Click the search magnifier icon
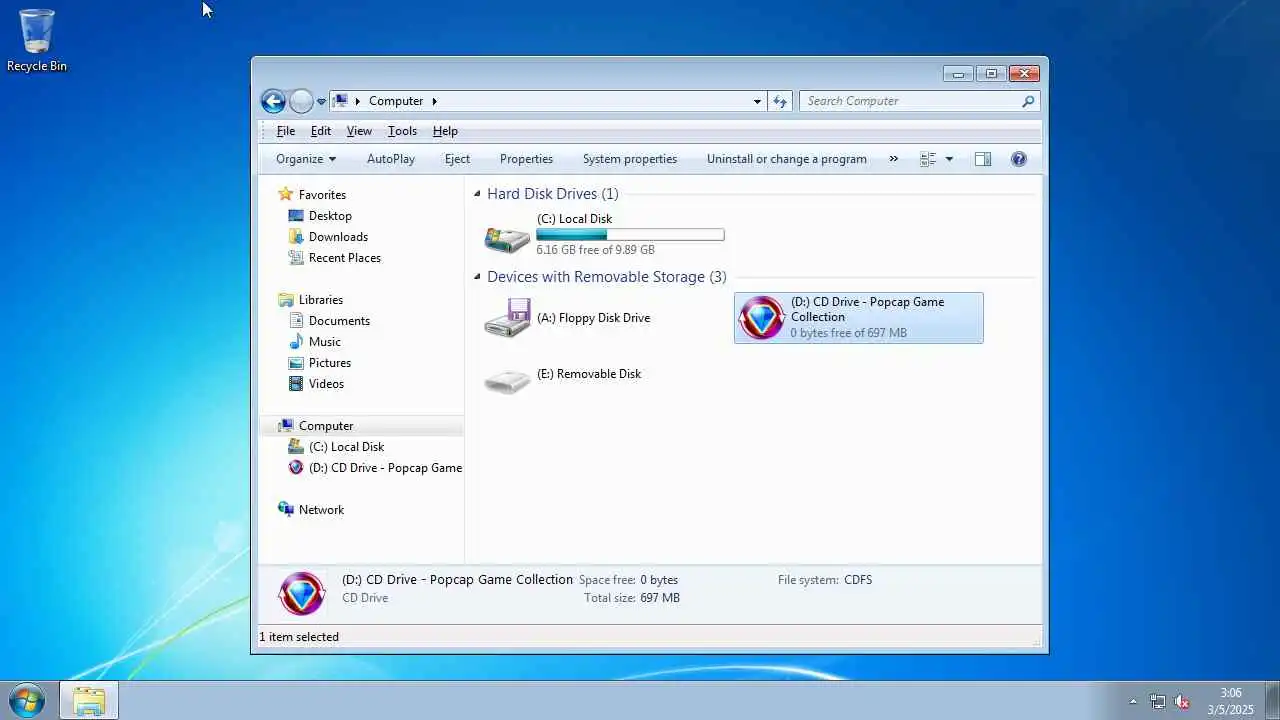The image size is (1280, 720). pos(1028,101)
